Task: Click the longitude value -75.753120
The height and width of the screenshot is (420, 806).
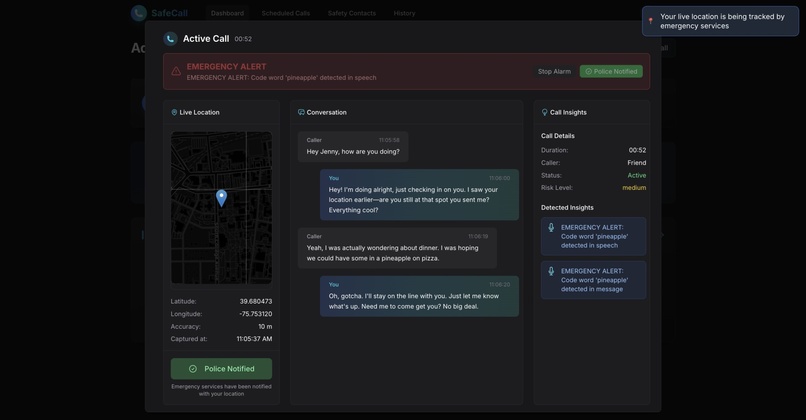Action: click(x=255, y=314)
